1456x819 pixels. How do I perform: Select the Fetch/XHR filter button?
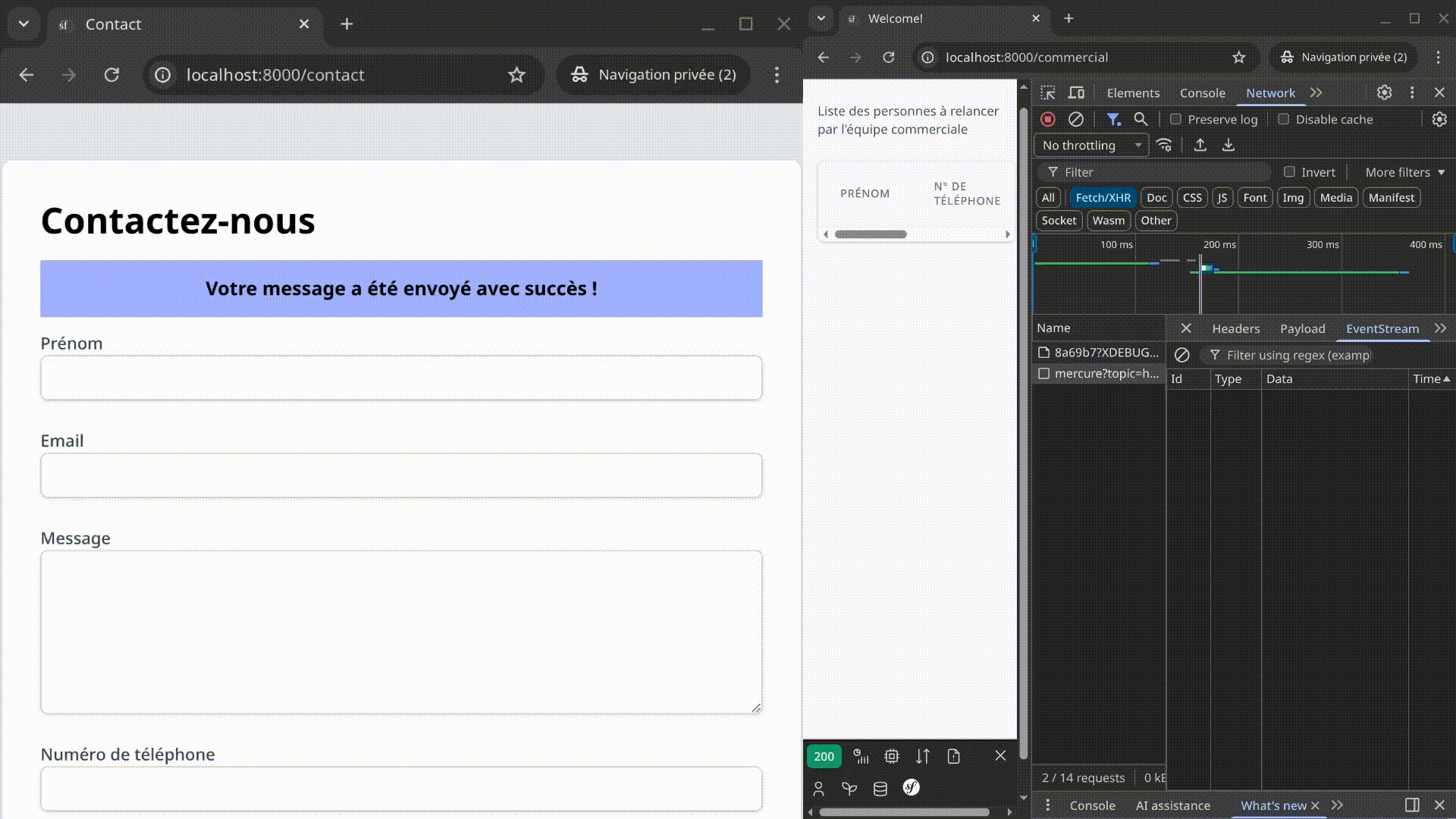[x=1103, y=197]
